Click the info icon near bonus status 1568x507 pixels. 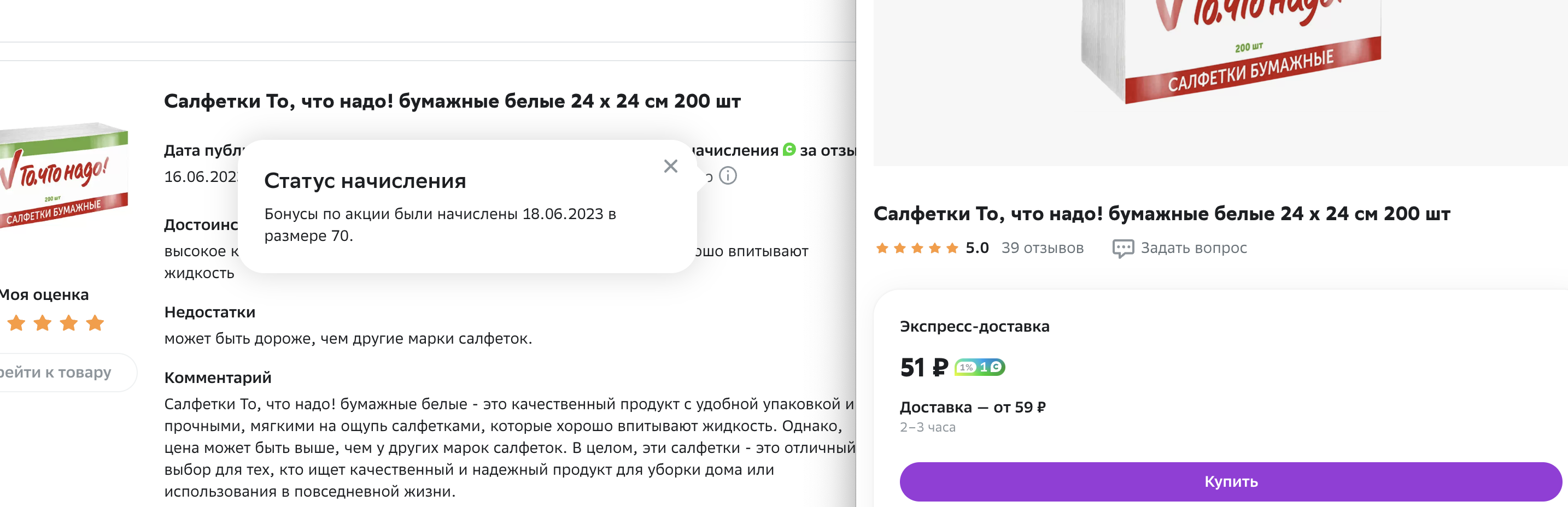pyautogui.click(x=727, y=176)
